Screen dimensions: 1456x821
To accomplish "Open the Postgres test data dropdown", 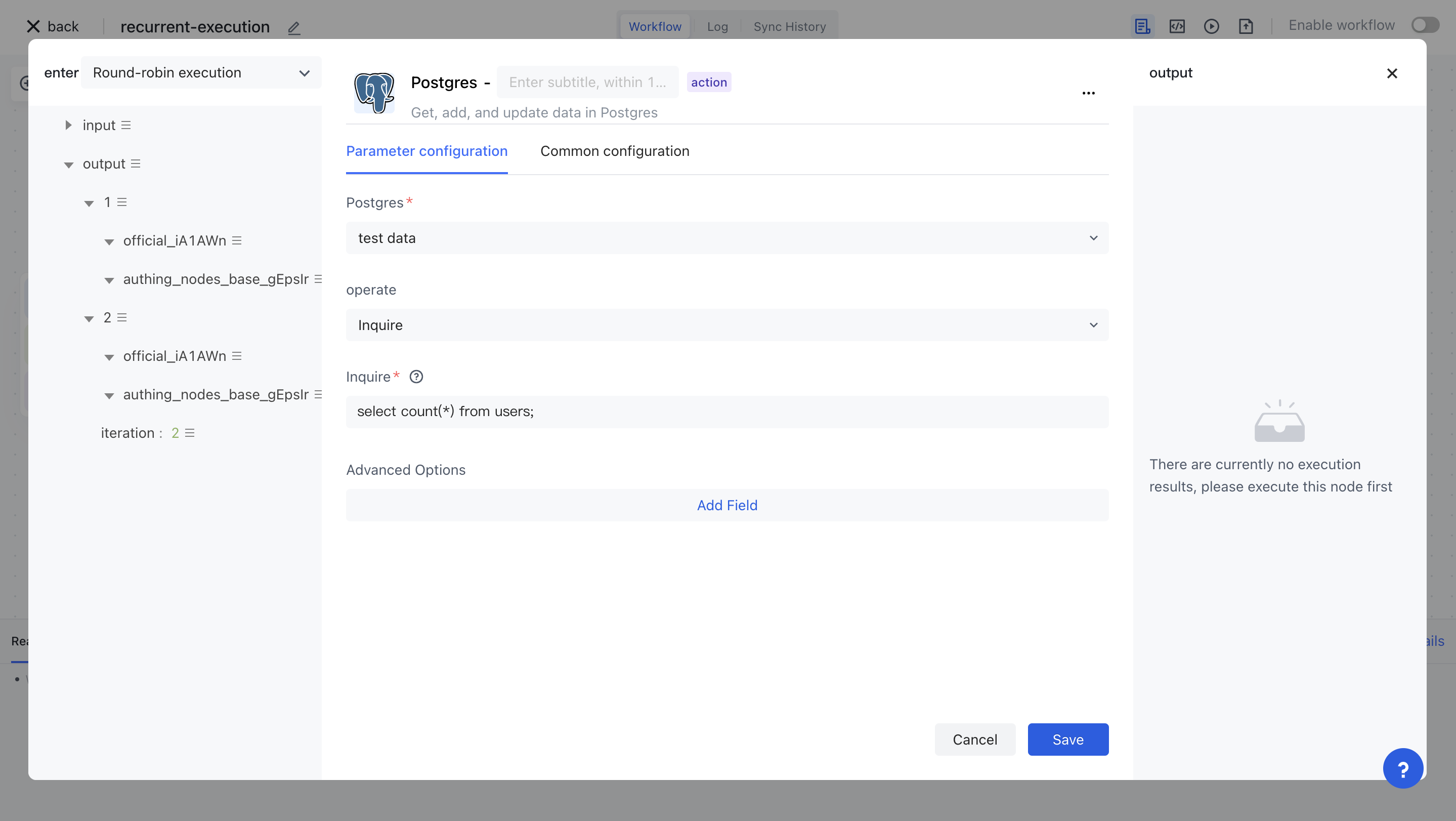I will 727,238.
